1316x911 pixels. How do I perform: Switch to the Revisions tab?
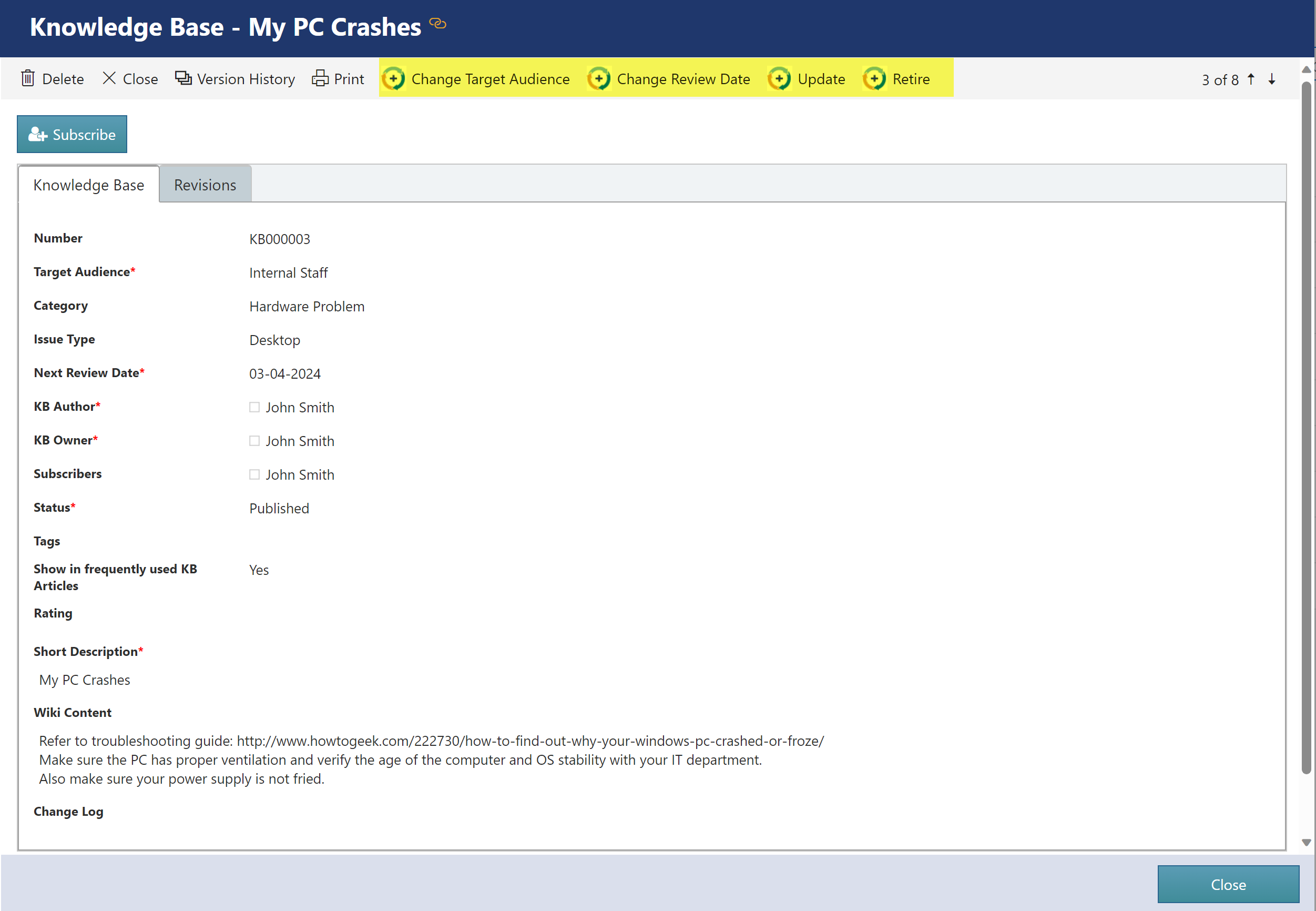(x=205, y=185)
